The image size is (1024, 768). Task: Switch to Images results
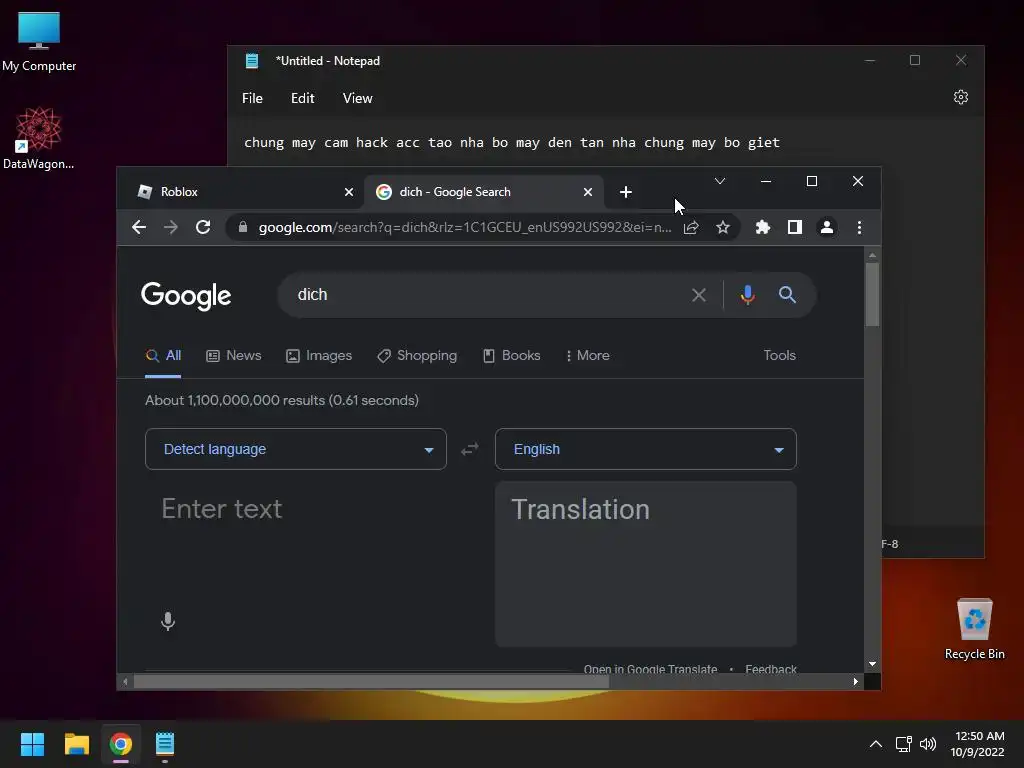tap(319, 355)
